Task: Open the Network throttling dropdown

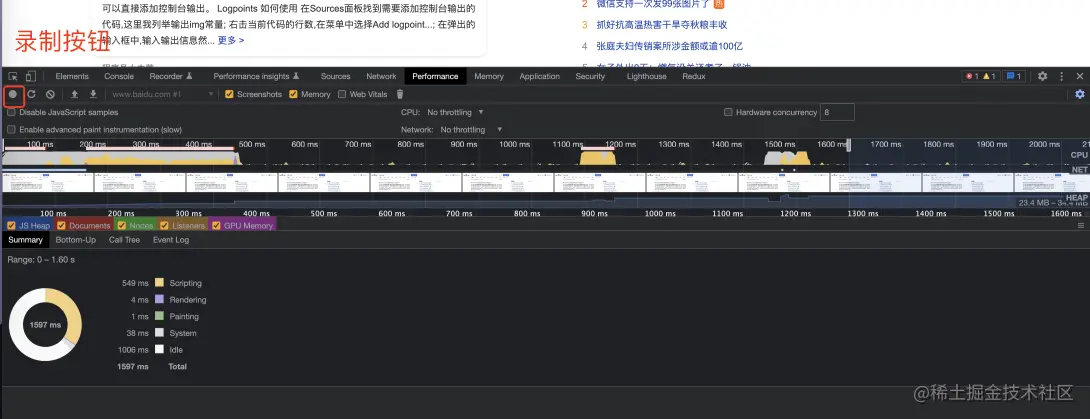Action: pyautogui.click(x=471, y=129)
